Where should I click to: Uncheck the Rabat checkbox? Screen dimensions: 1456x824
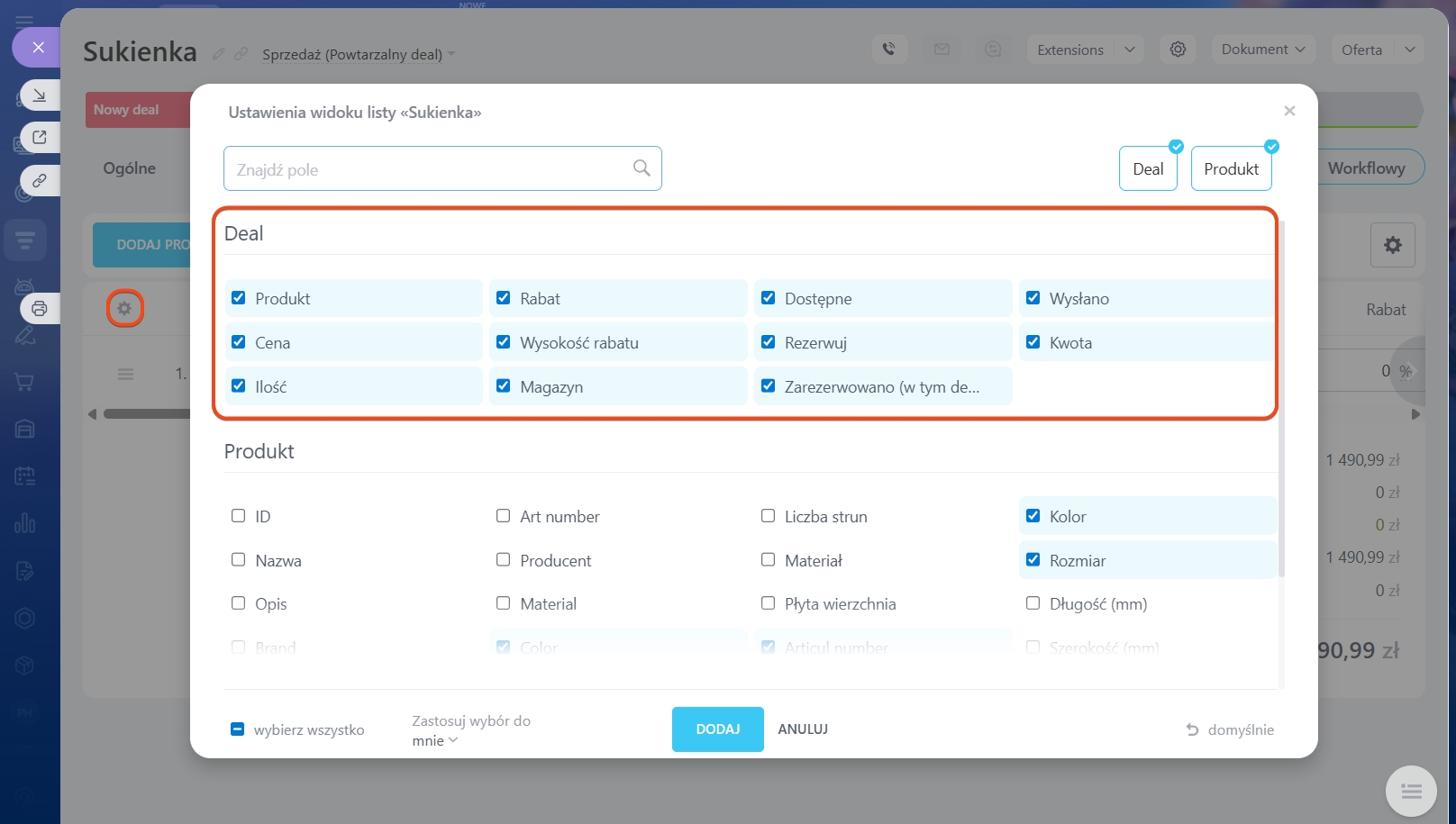click(504, 298)
